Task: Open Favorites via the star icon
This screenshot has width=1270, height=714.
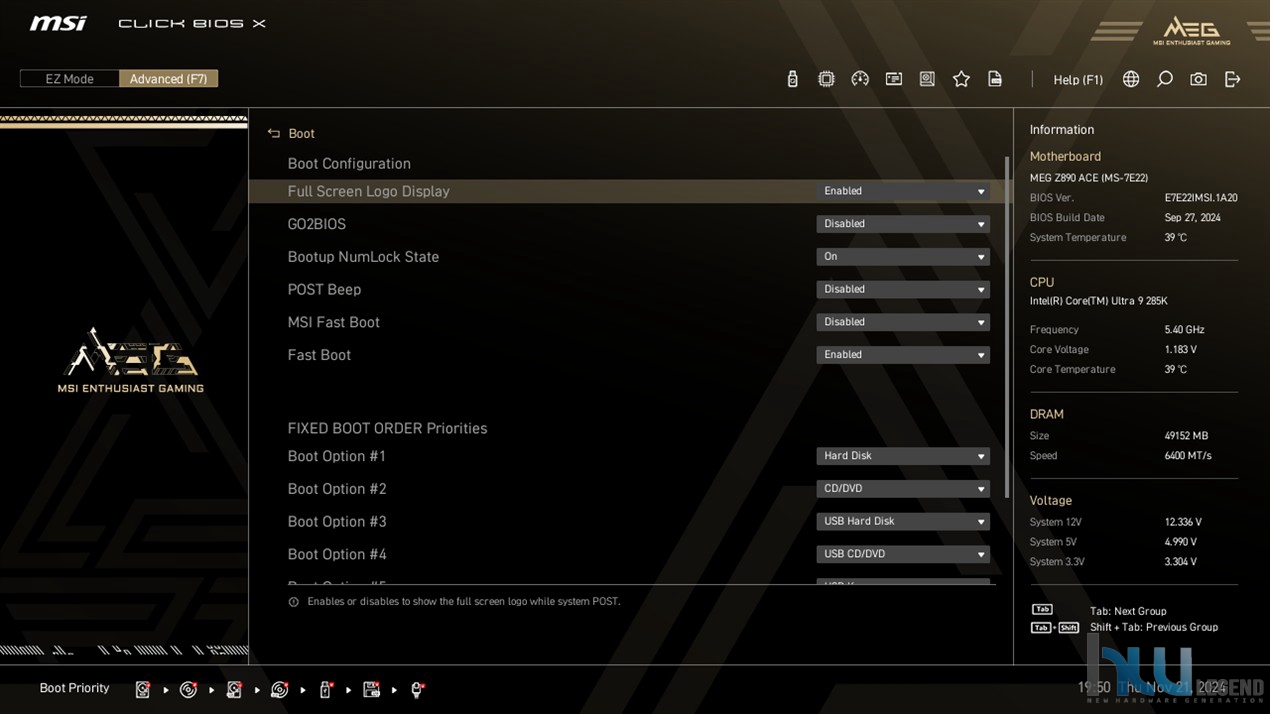Action: [961, 79]
